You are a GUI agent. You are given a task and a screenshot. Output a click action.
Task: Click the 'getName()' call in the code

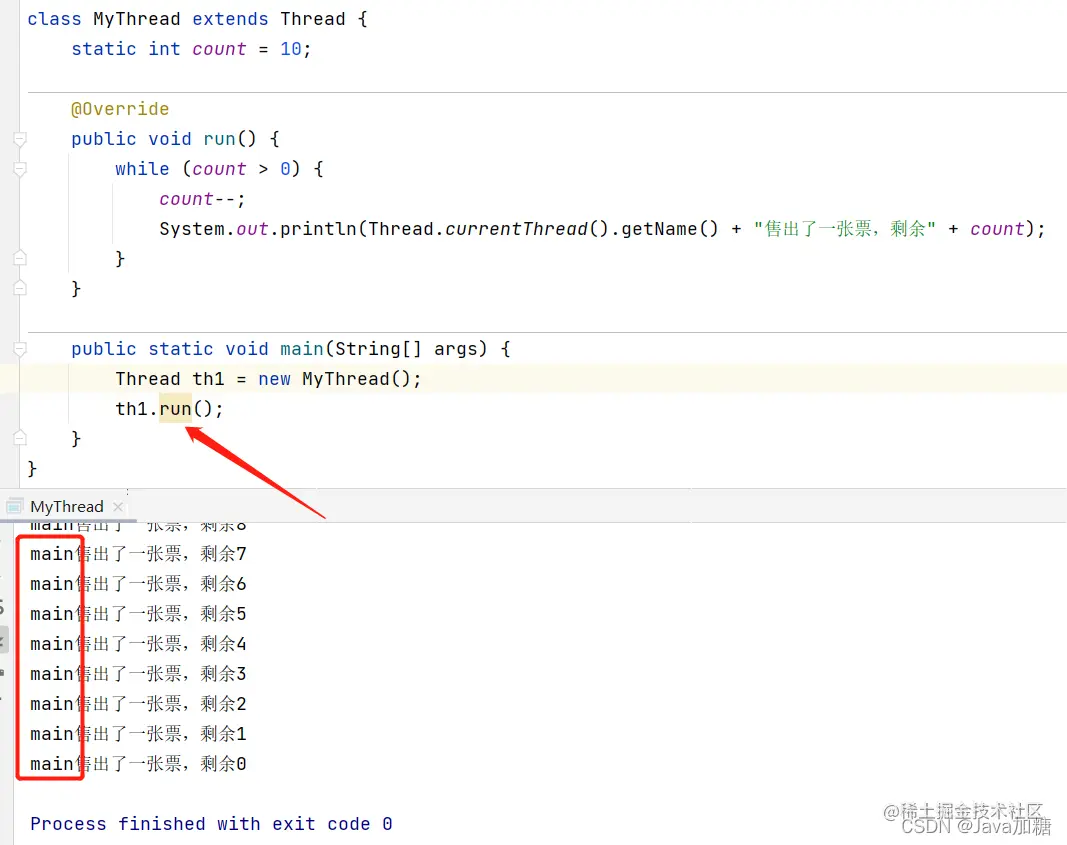coord(669,229)
